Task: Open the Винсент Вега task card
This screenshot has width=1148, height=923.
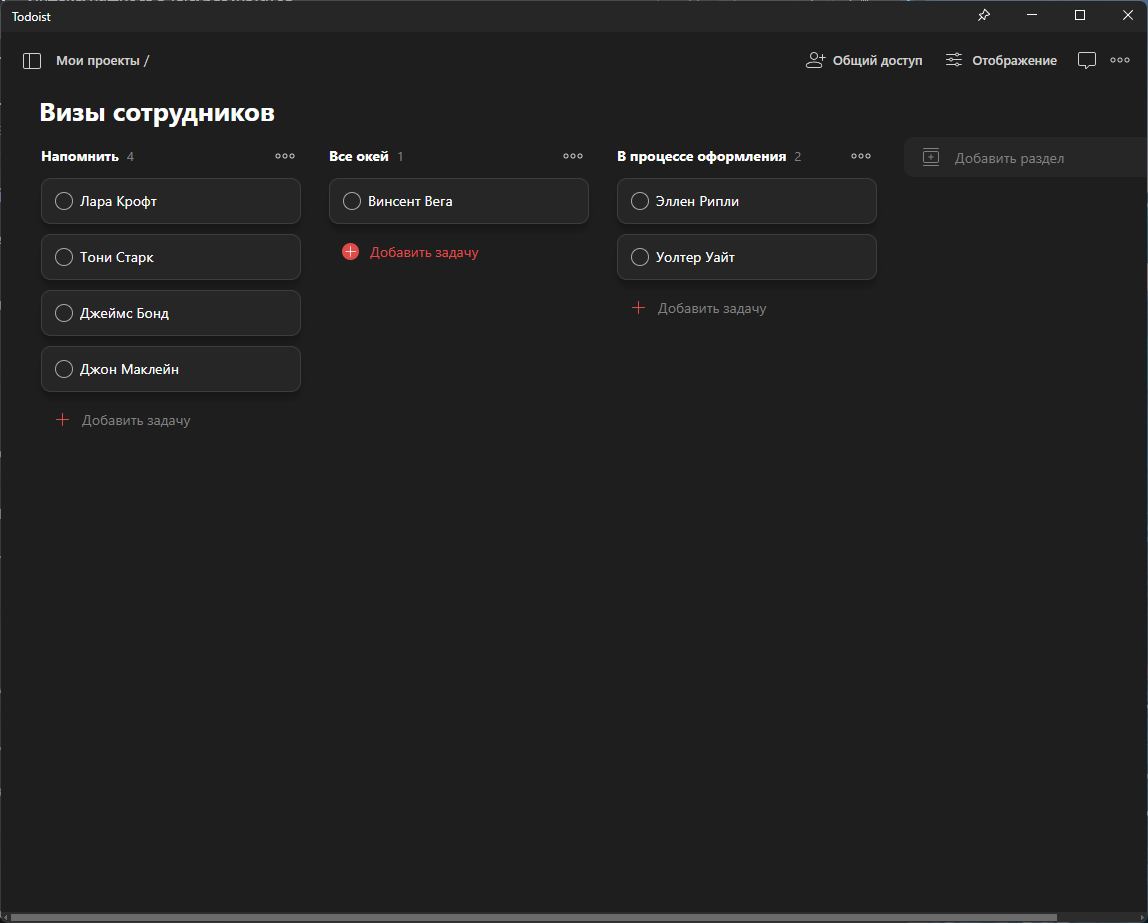Action: click(x=458, y=201)
